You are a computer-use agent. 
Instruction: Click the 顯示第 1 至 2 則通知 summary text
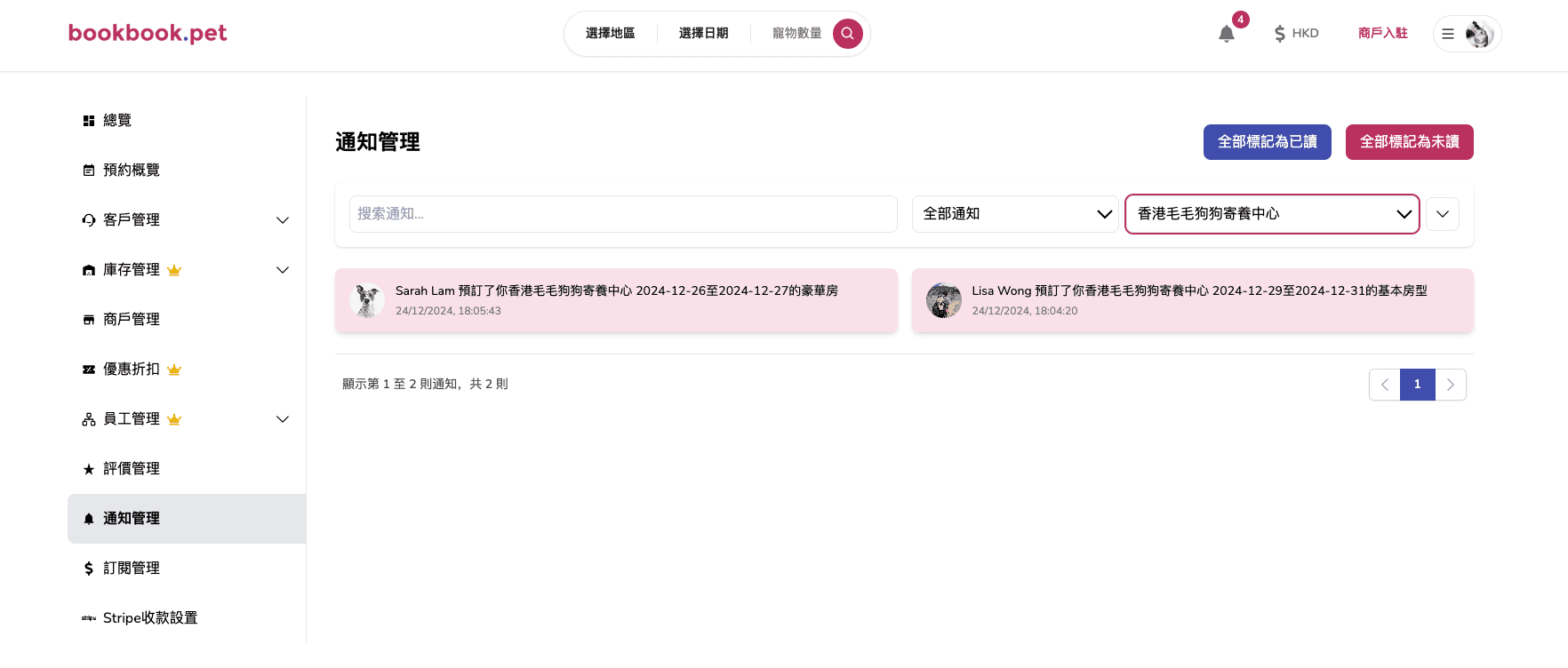(x=425, y=385)
